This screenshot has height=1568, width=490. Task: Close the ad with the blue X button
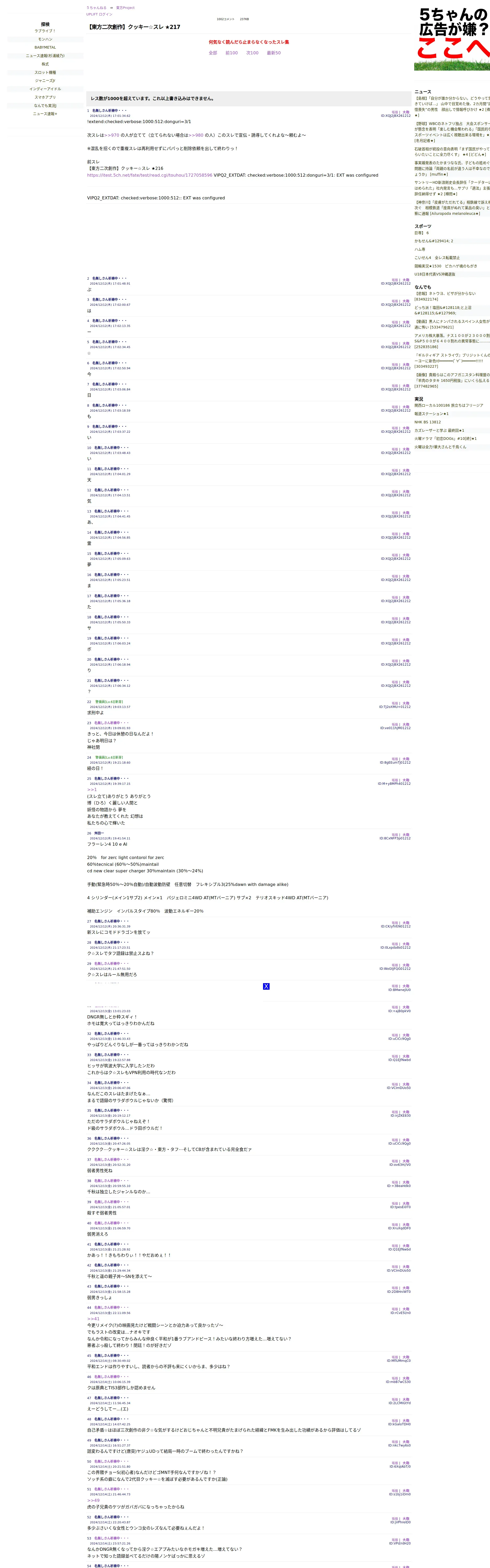[266, 986]
